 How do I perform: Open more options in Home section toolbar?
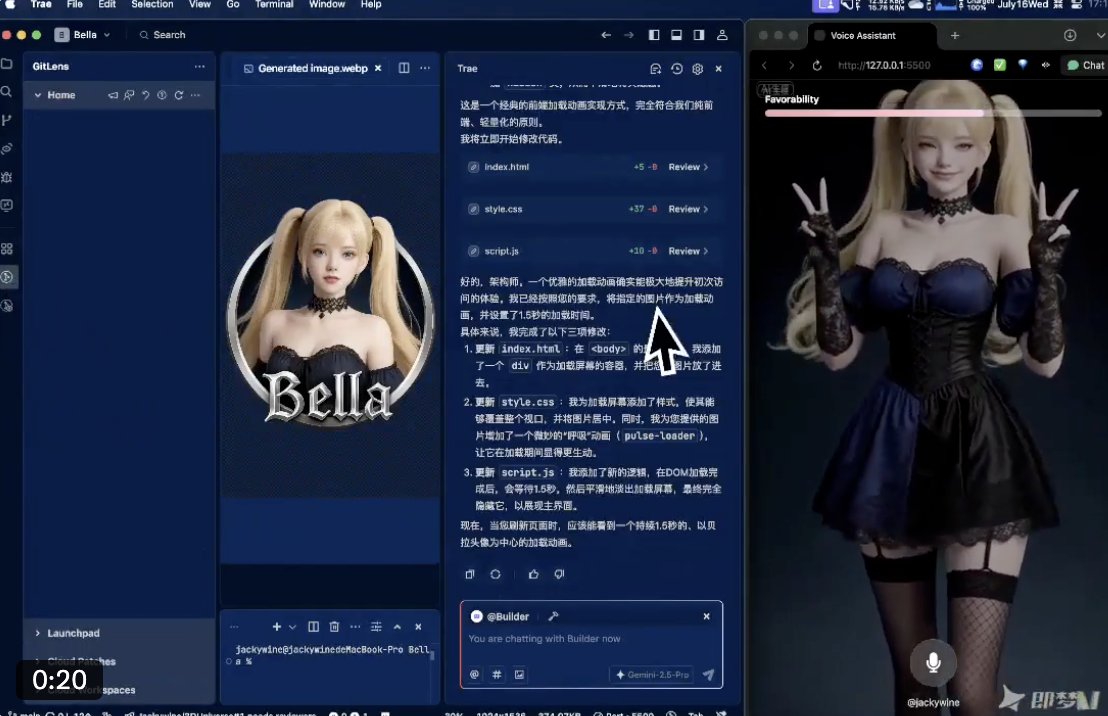pos(196,95)
